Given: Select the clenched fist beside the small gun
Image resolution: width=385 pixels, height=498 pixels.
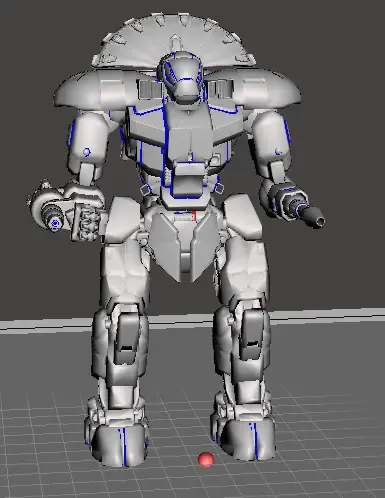Looking at the screenshot, I should (x=85, y=220).
